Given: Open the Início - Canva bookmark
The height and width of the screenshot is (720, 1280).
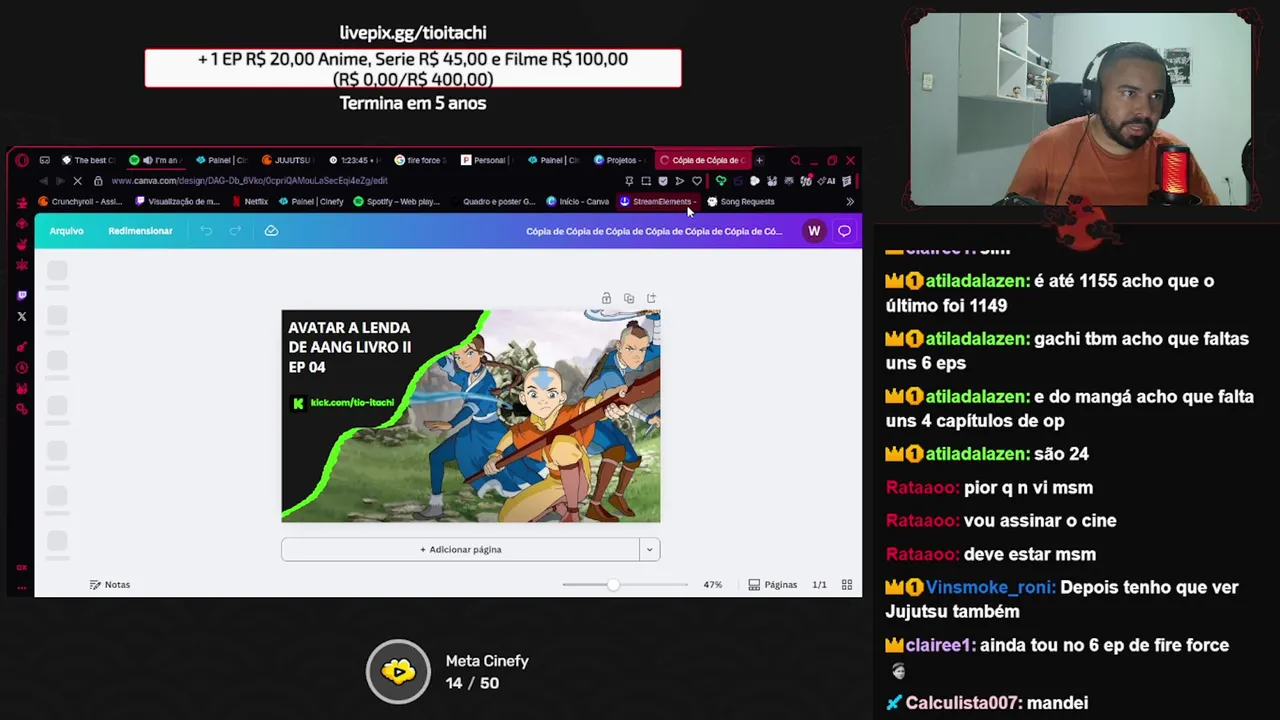Looking at the screenshot, I should (x=578, y=201).
